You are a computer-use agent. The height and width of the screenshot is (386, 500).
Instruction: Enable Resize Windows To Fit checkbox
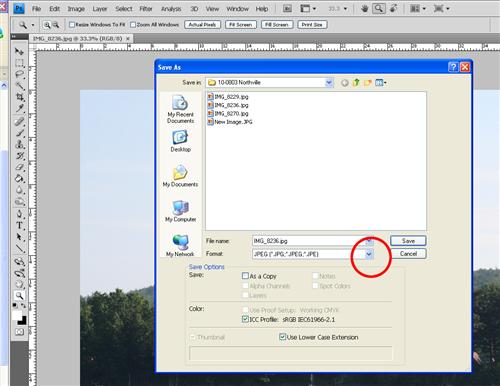point(72,25)
